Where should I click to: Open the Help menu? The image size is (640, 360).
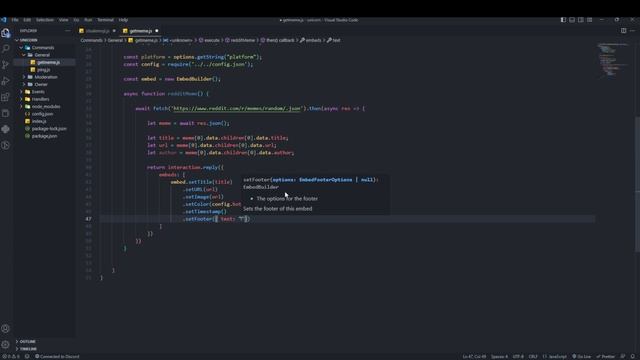123,20
